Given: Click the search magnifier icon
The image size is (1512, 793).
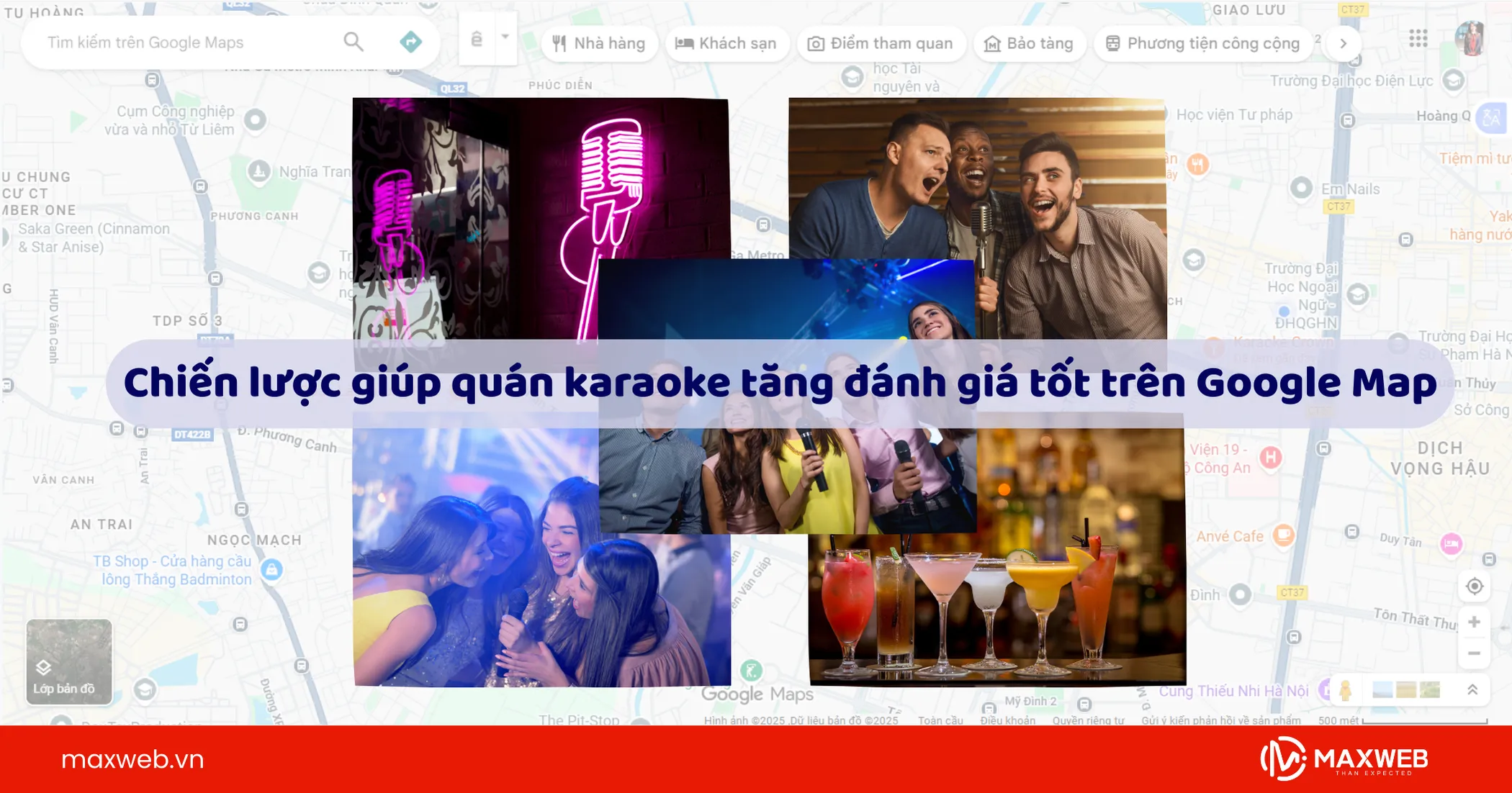Looking at the screenshot, I should 354,42.
